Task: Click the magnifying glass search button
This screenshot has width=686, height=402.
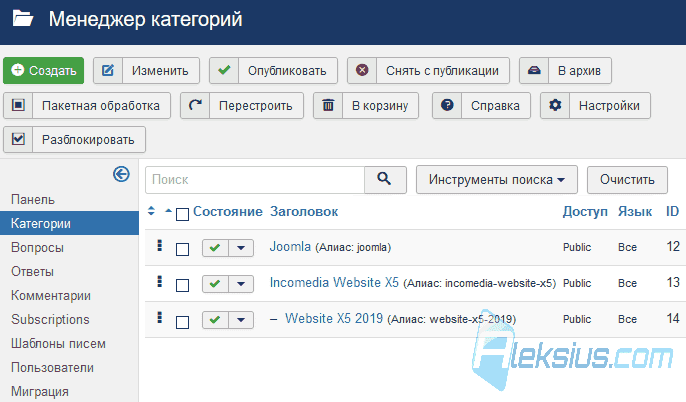Action: tap(385, 179)
